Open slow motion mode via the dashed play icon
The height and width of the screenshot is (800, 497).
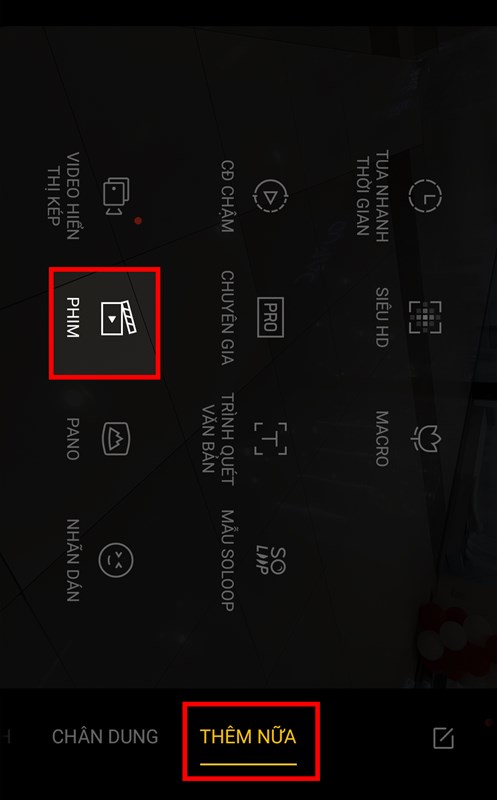coord(271,195)
